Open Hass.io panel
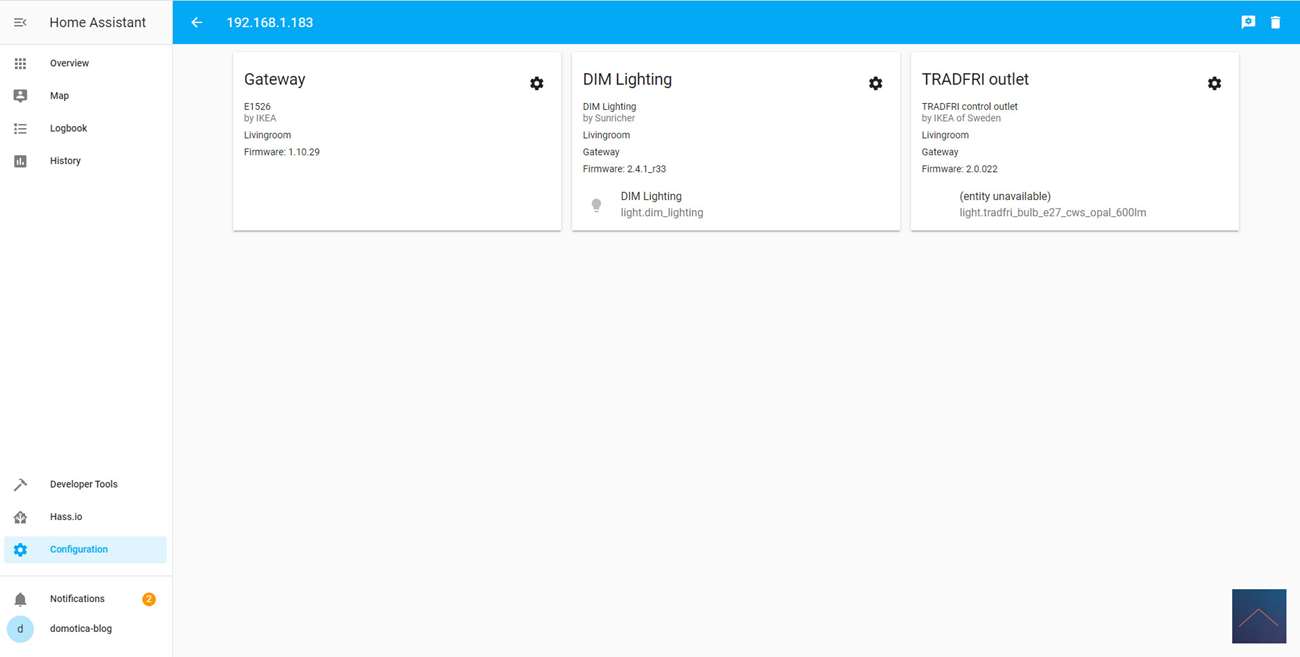 tap(66, 517)
